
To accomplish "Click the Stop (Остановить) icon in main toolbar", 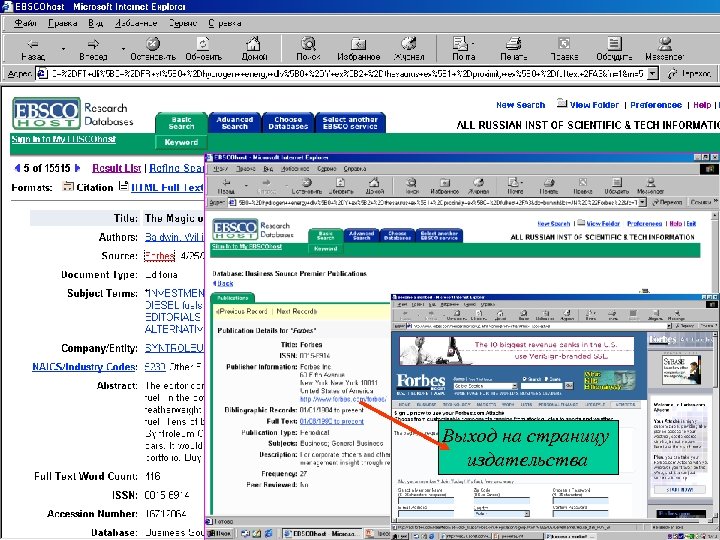I will [153, 49].
